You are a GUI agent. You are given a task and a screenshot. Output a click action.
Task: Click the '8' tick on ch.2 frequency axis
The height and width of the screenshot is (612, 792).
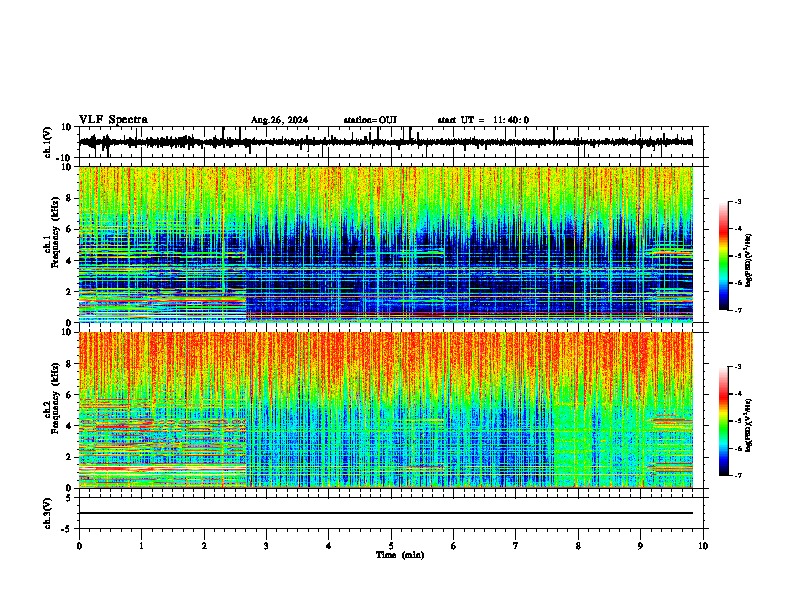coord(70,364)
